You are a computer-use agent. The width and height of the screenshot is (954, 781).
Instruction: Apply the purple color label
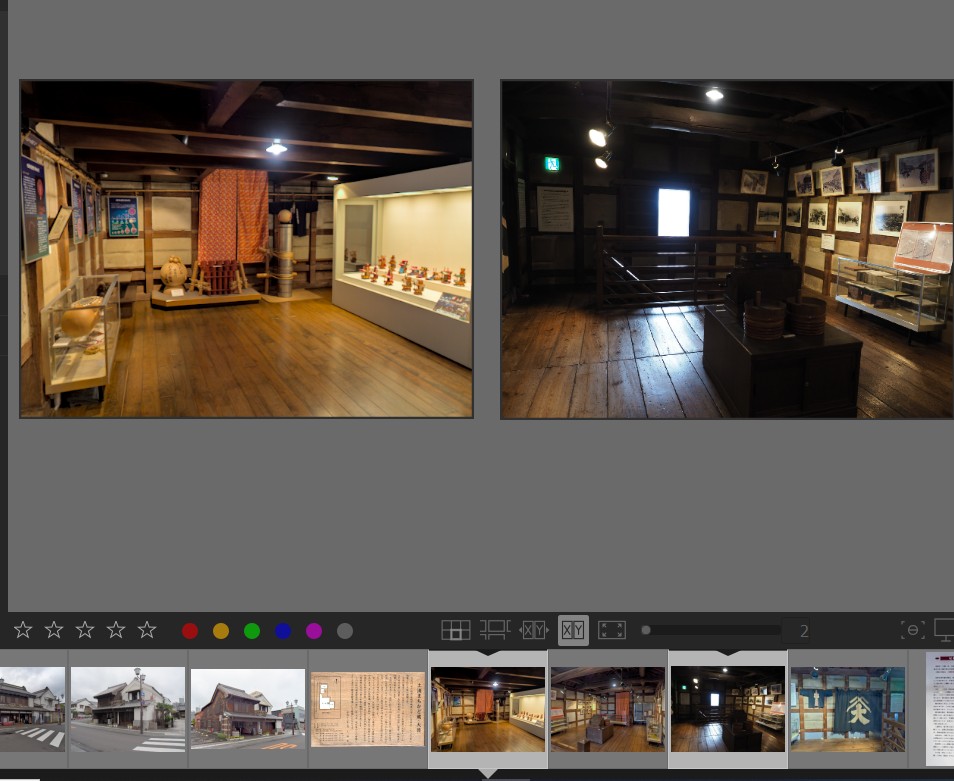coord(314,631)
